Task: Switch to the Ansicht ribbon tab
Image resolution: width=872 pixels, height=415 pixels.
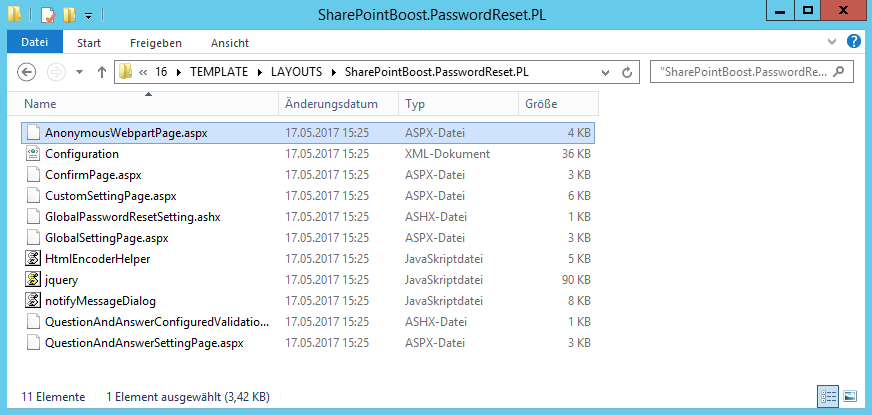Action: click(230, 43)
